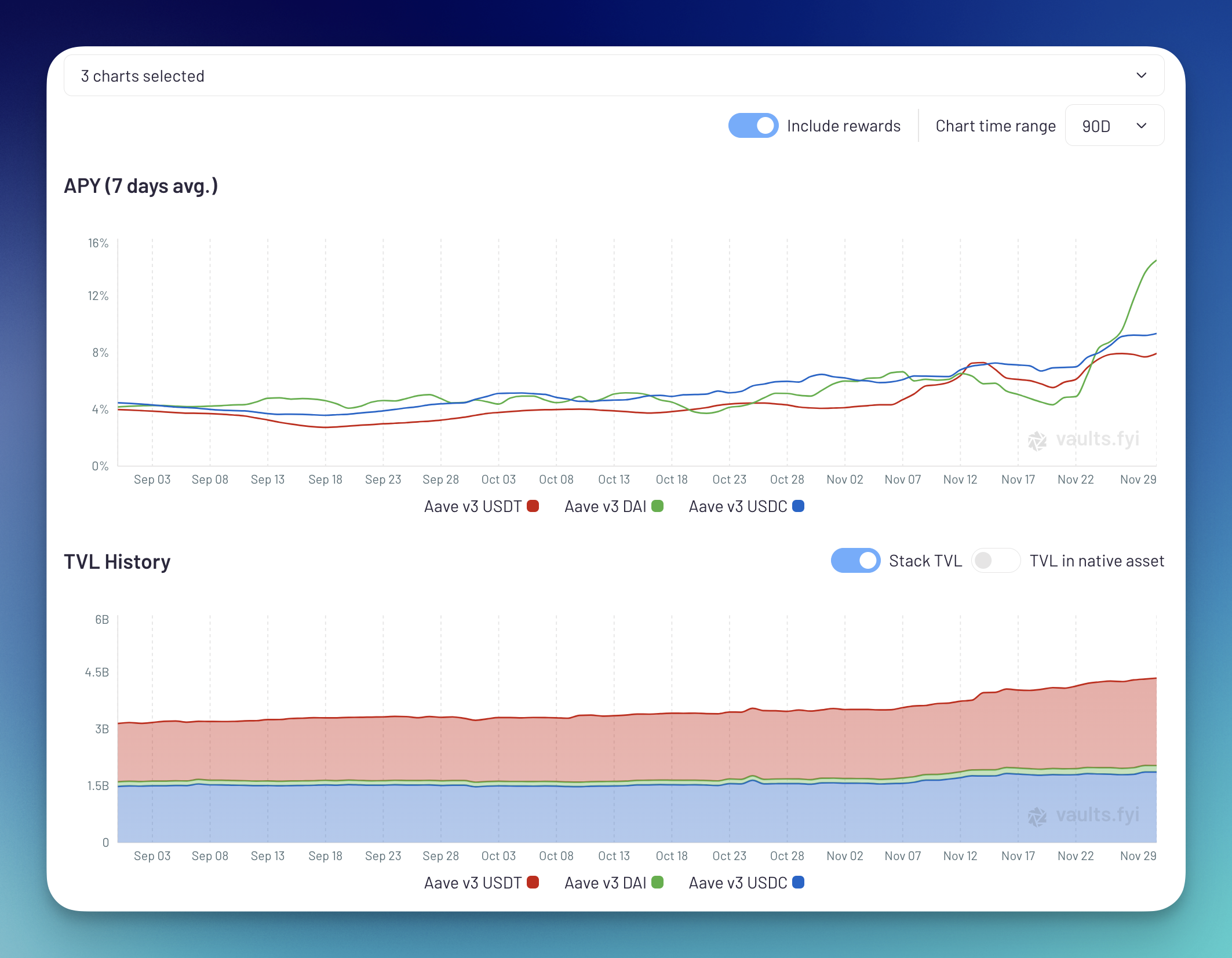Click Aave v3 DAI legend in TVL chart

pyautogui.click(x=614, y=883)
